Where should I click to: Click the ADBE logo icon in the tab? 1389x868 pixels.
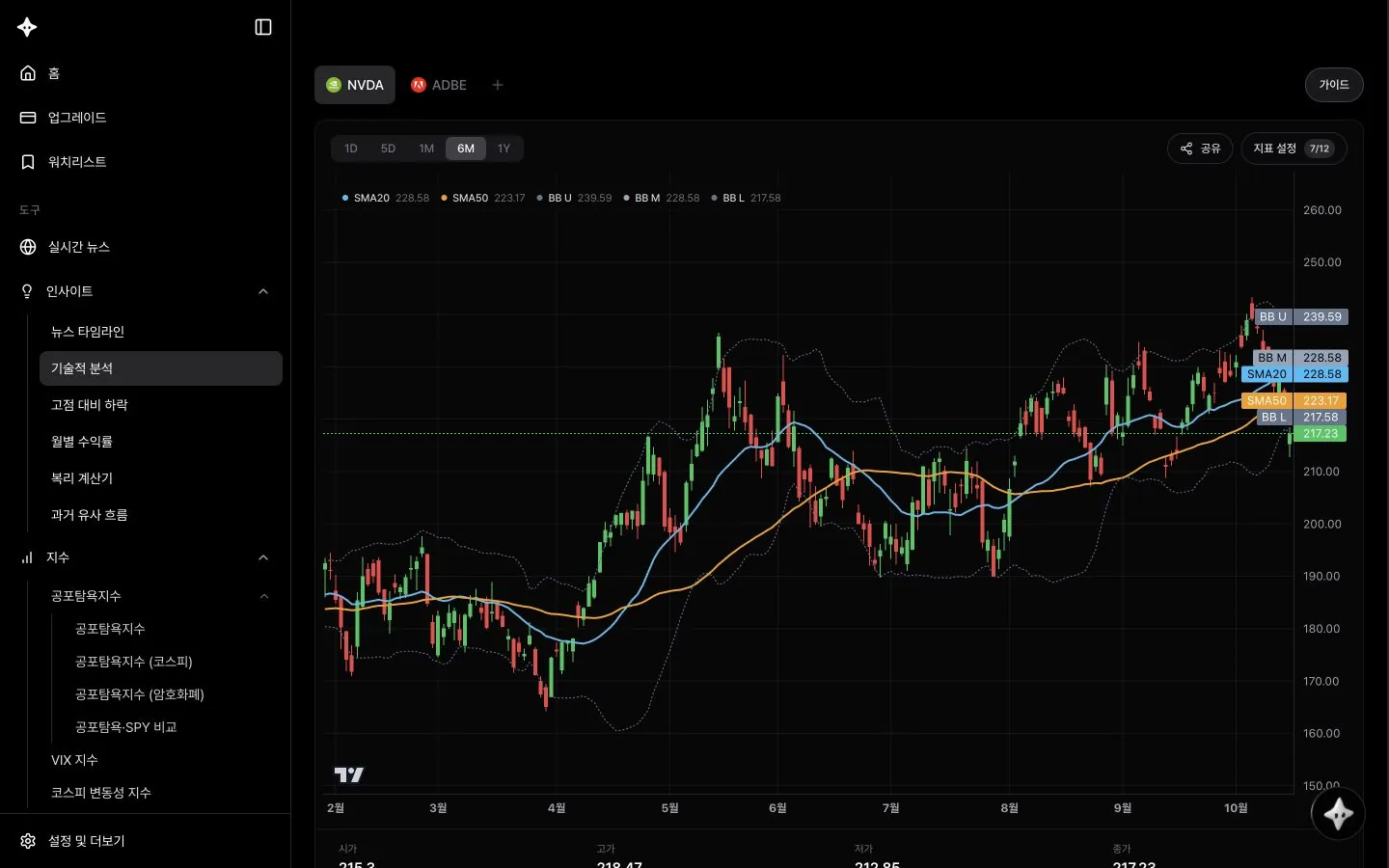(419, 85)
